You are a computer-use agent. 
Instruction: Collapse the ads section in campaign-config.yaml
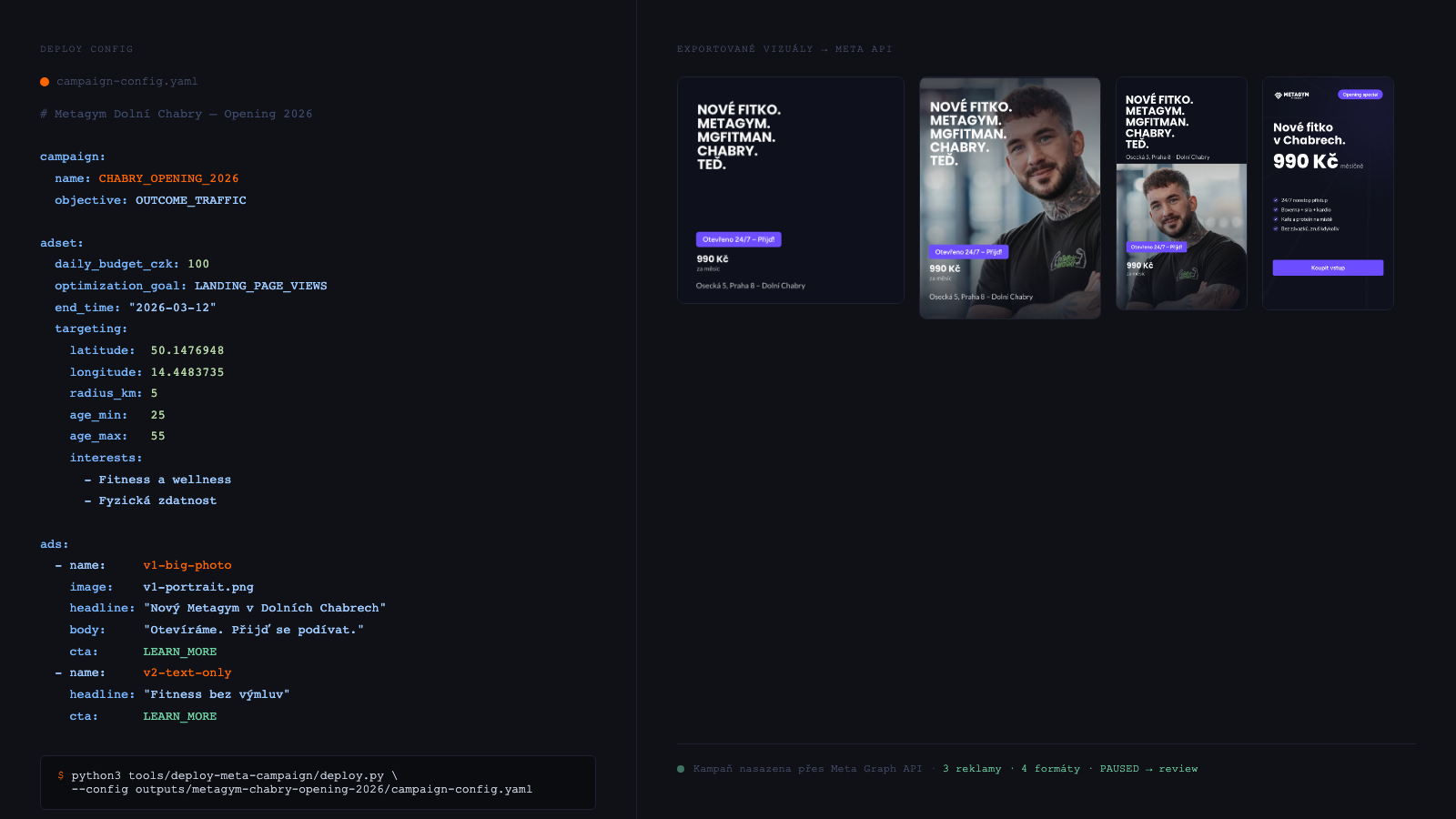(53, 543)
